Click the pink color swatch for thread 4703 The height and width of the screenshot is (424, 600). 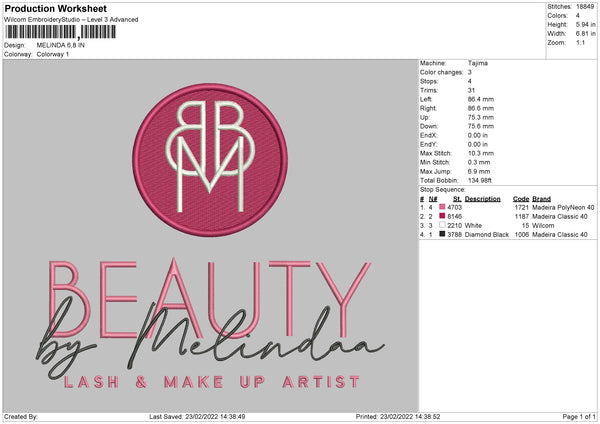point(442,207)
